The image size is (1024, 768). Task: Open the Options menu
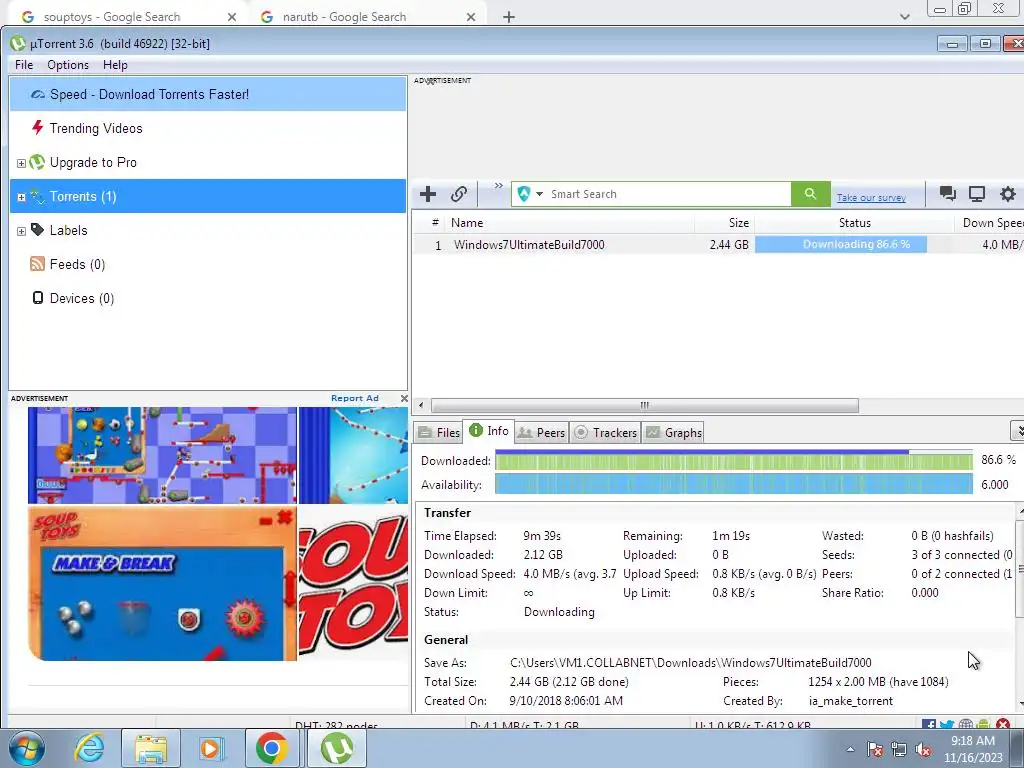click(68, 65)
